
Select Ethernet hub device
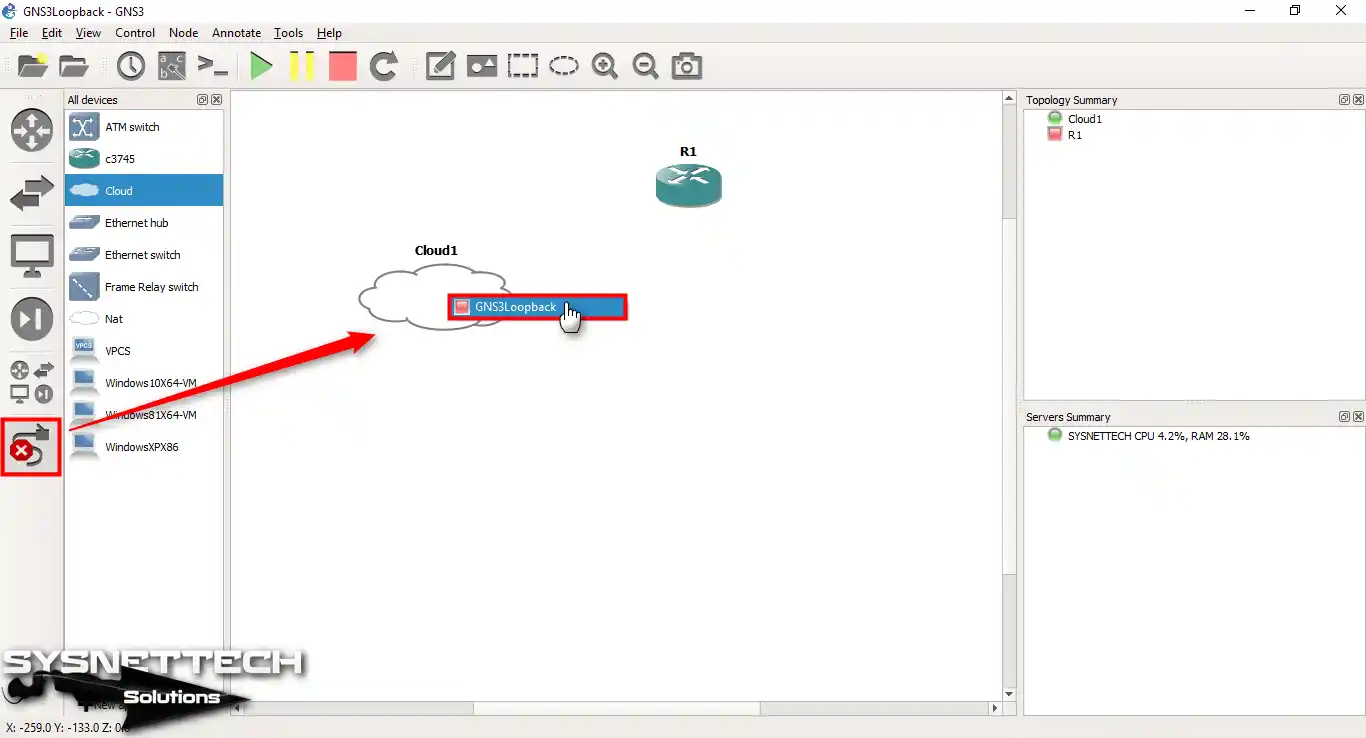pyautogui.click(x=144, y=223)
